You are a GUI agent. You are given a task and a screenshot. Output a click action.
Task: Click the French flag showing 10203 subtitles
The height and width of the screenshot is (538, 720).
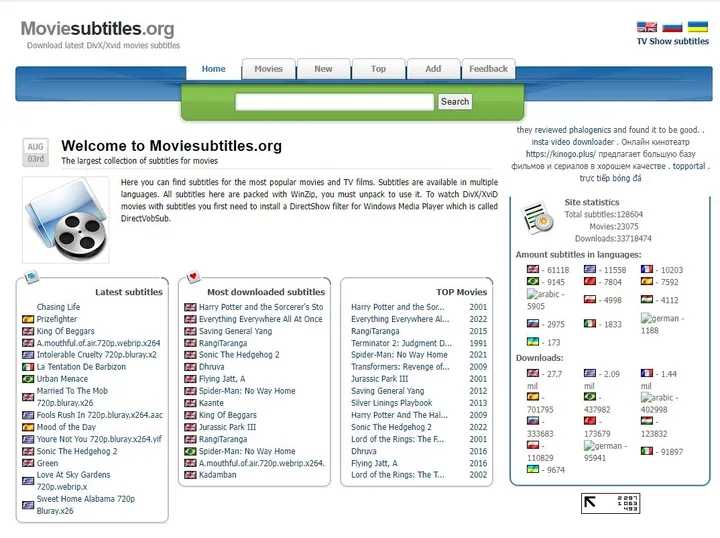tap(647, 269)
